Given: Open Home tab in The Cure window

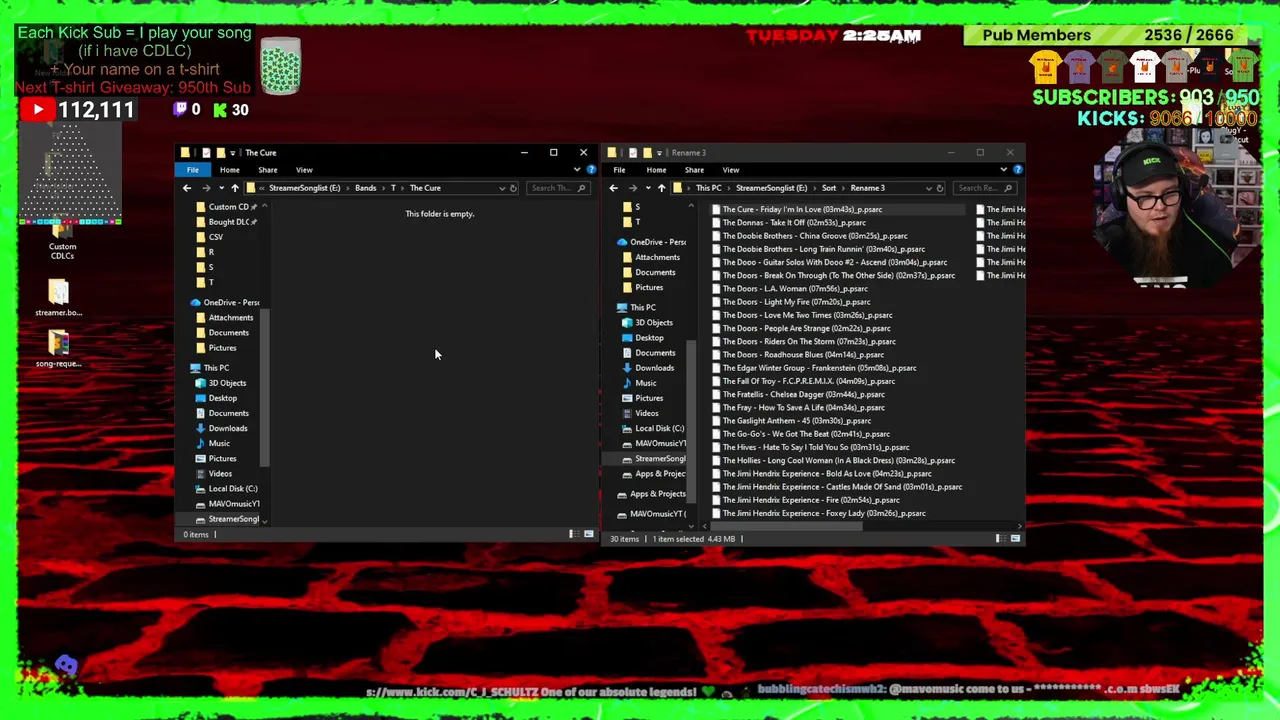Looking at the screenshot, I should click(230, 170).
